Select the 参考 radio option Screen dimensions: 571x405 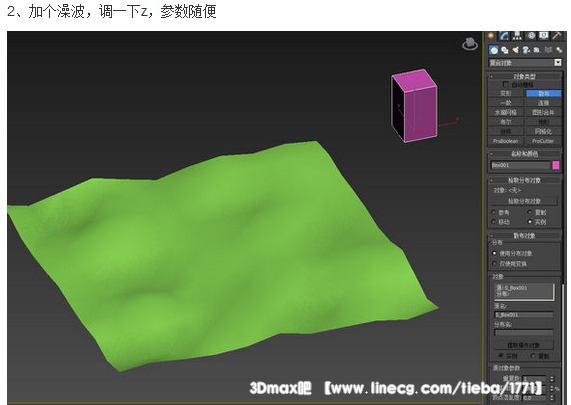494,212
